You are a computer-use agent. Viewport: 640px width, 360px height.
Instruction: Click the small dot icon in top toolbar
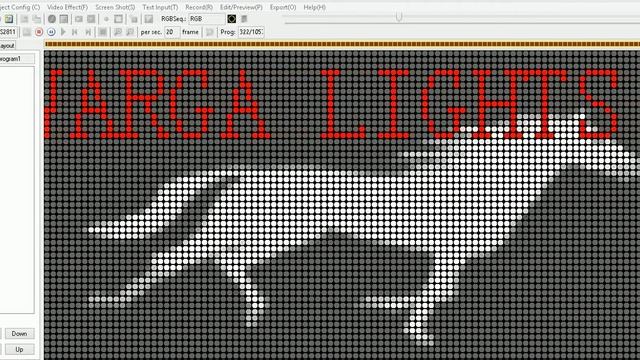pyautogui.click(x=107, y=19)
